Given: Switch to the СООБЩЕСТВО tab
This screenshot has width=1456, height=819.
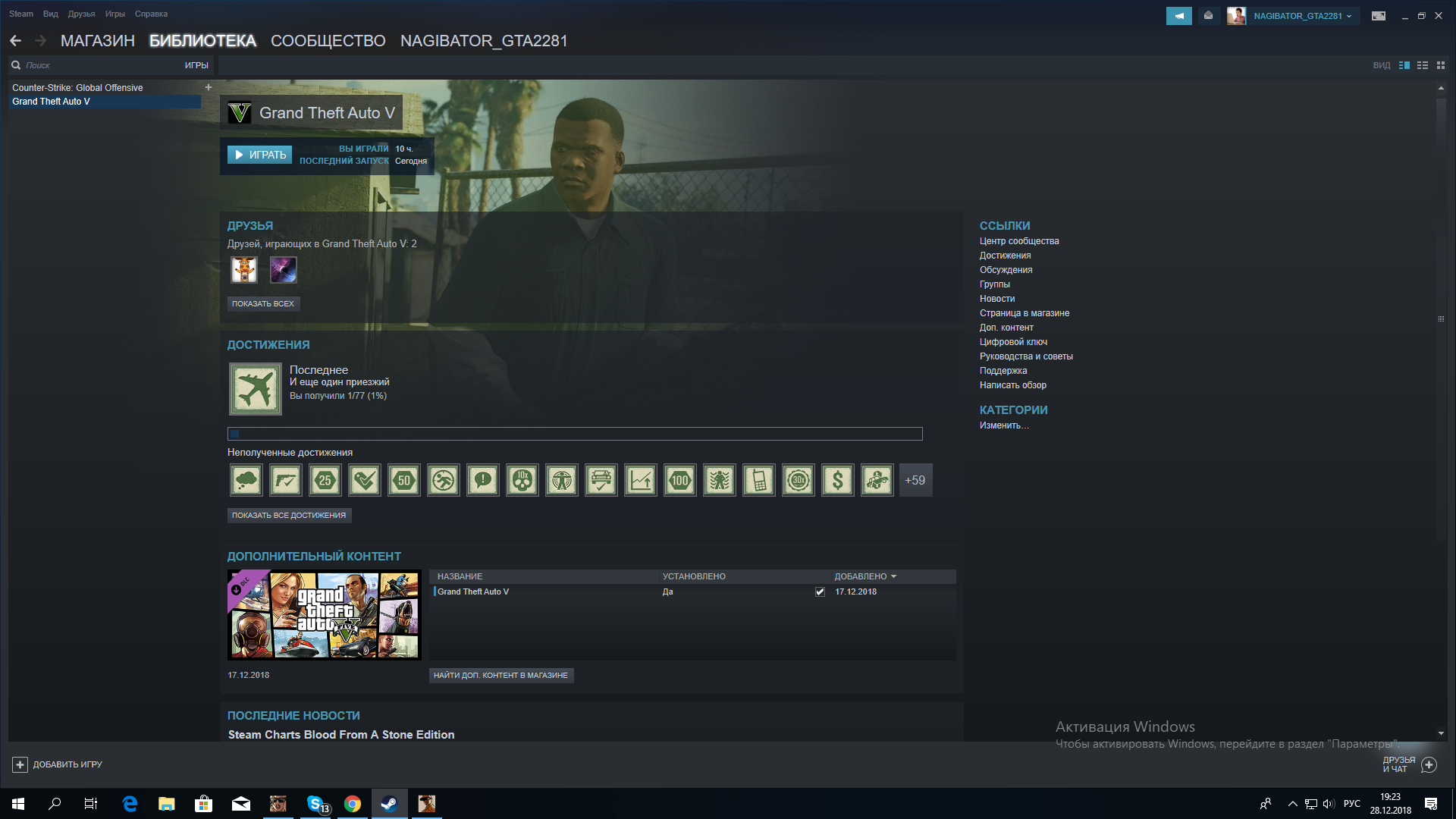Looking at the screenshot, I should click(328, 41).
